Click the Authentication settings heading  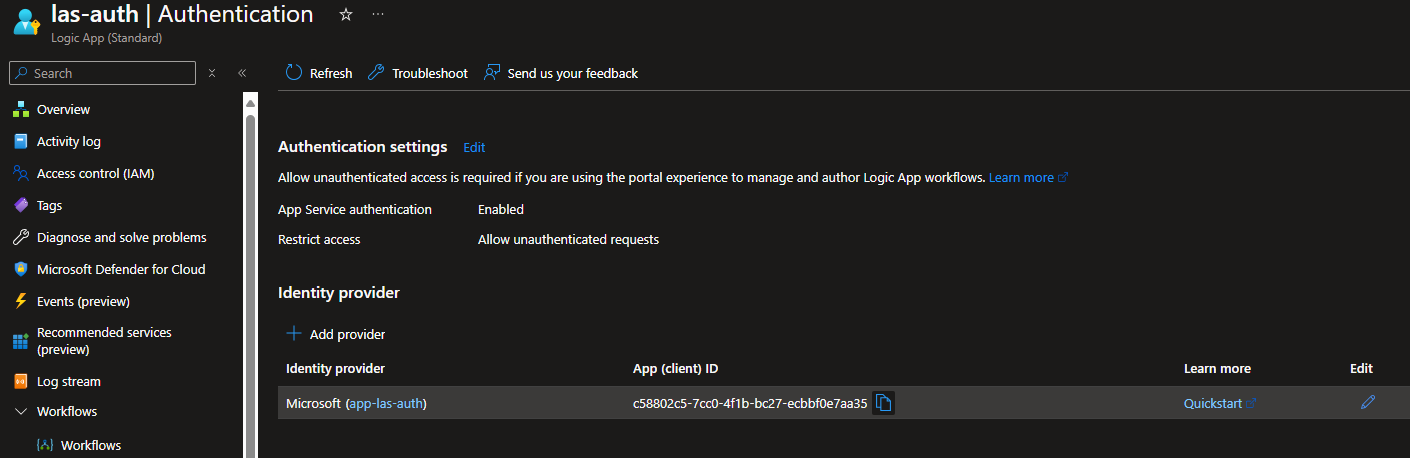coord(363,147)
